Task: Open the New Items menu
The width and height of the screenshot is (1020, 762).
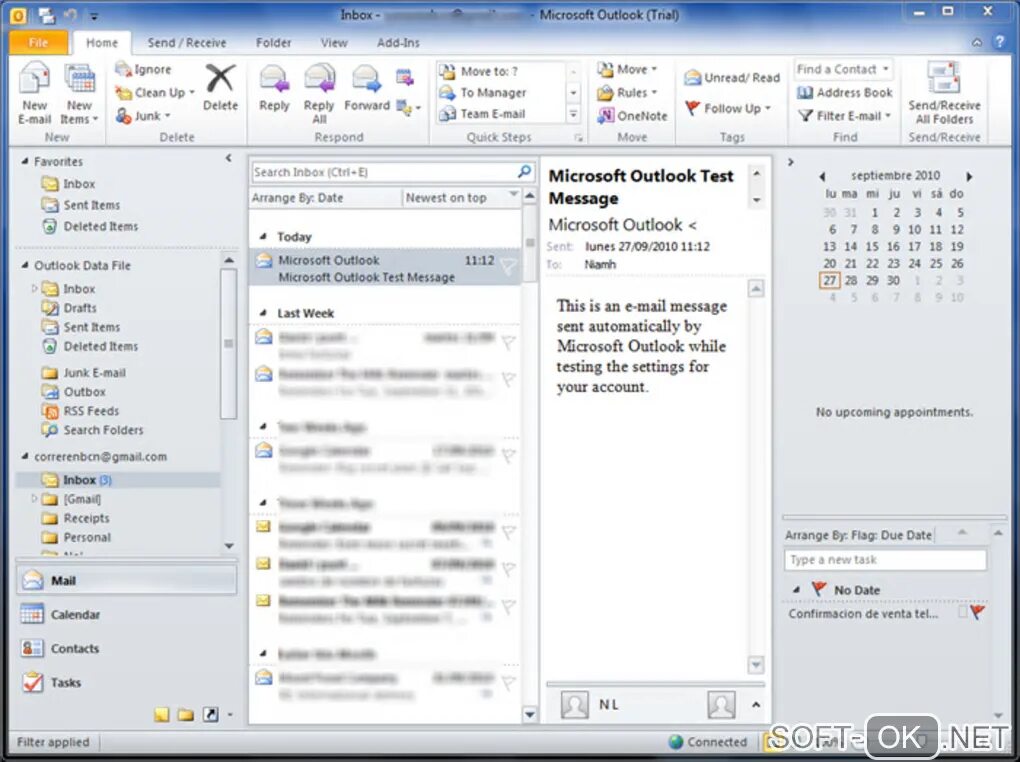Action: (x=79, y=94)
